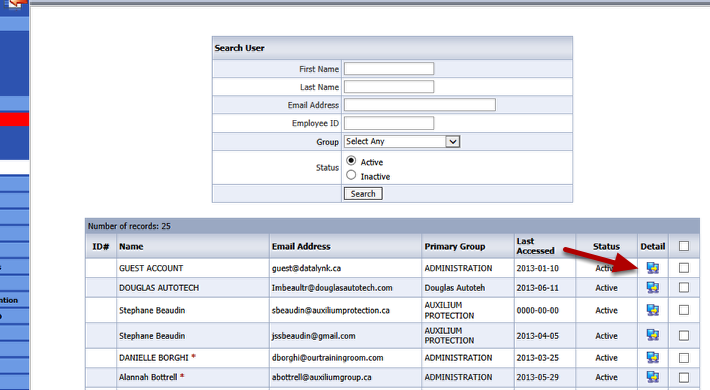Click the Search button
This screenshot has height=390, width=710.
coord(363,194)
